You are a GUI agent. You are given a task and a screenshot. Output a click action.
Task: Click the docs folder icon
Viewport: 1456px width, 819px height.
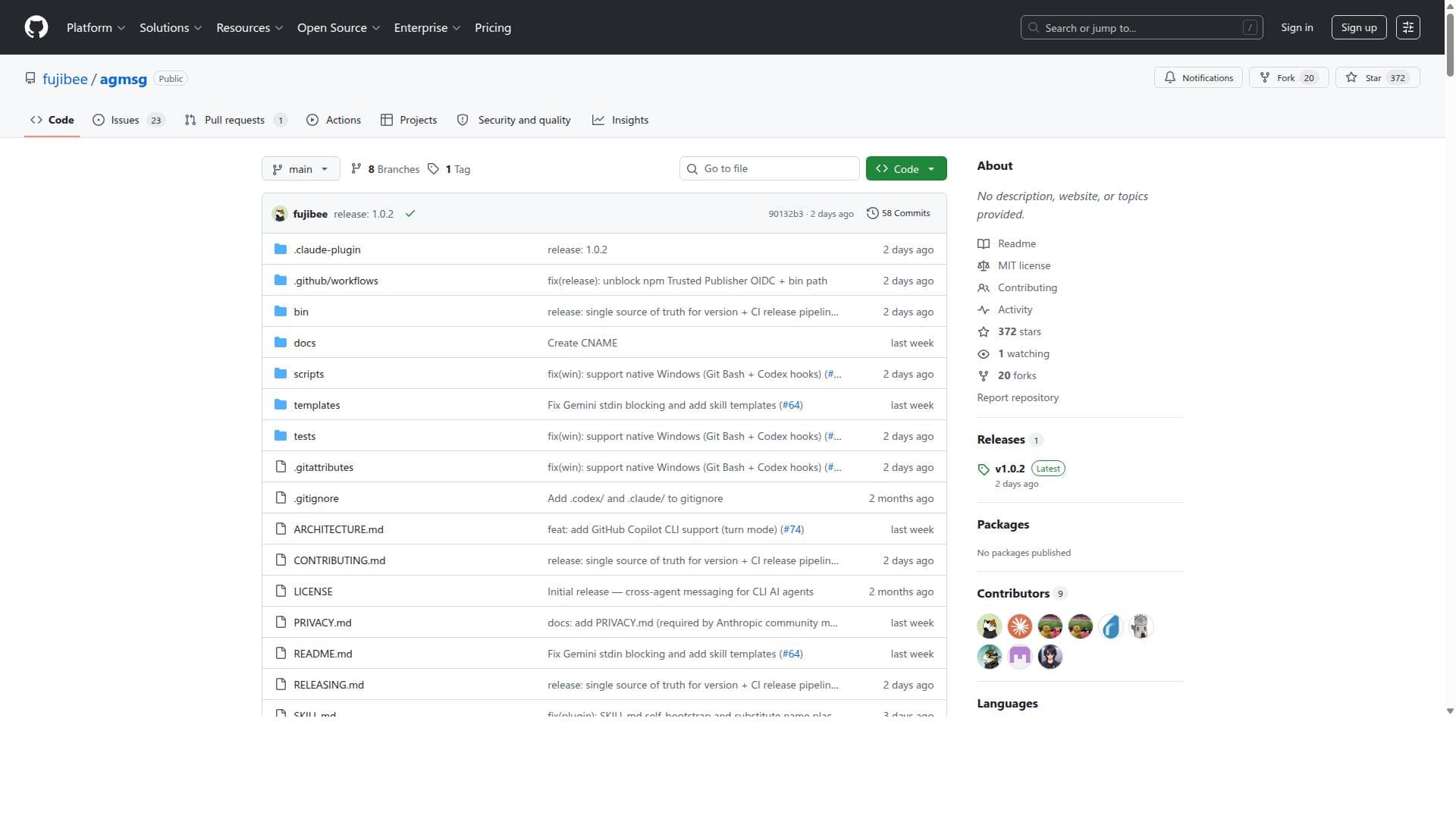click(x=281, y=343)
